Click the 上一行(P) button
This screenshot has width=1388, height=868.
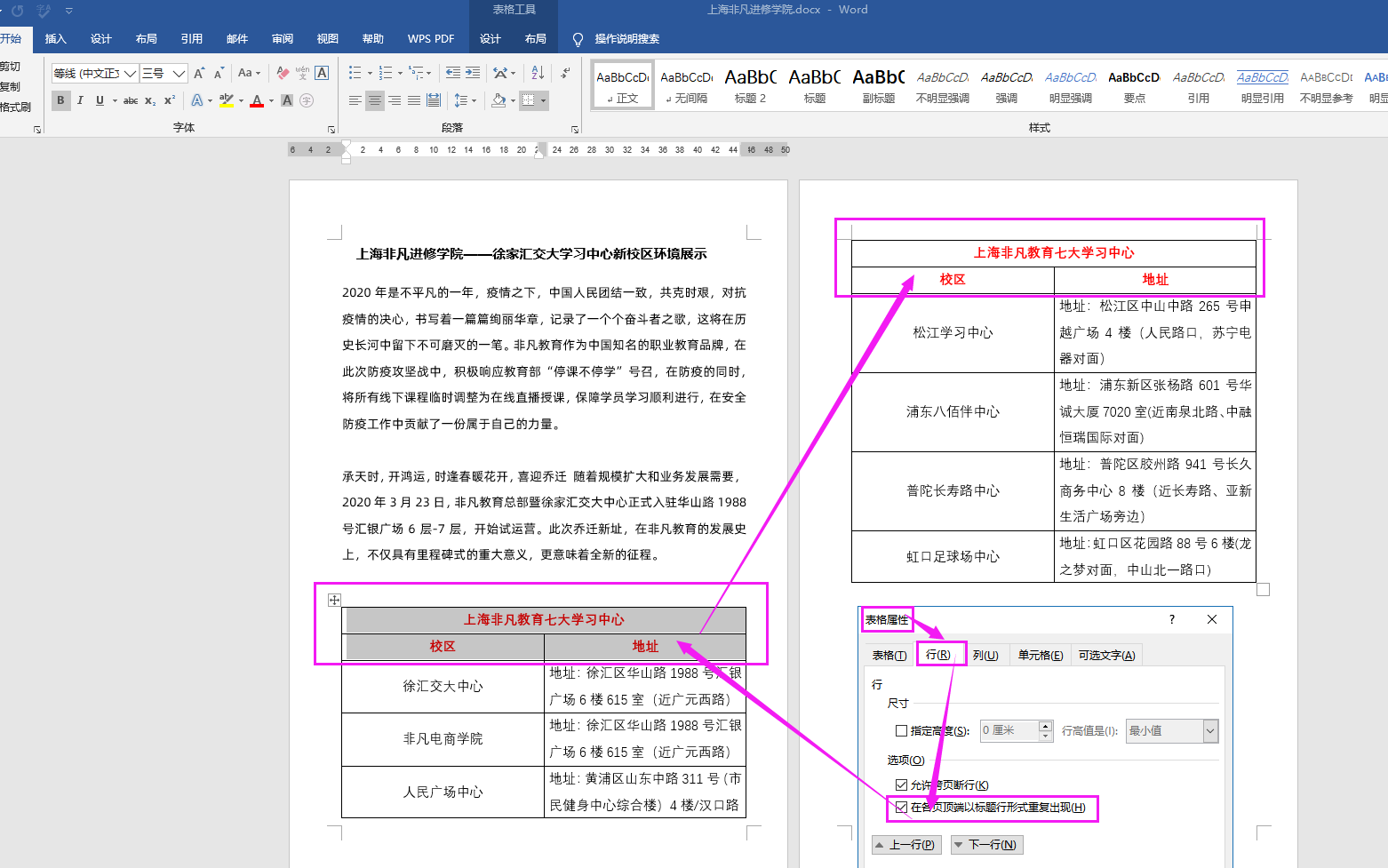[x=906, y=844]
